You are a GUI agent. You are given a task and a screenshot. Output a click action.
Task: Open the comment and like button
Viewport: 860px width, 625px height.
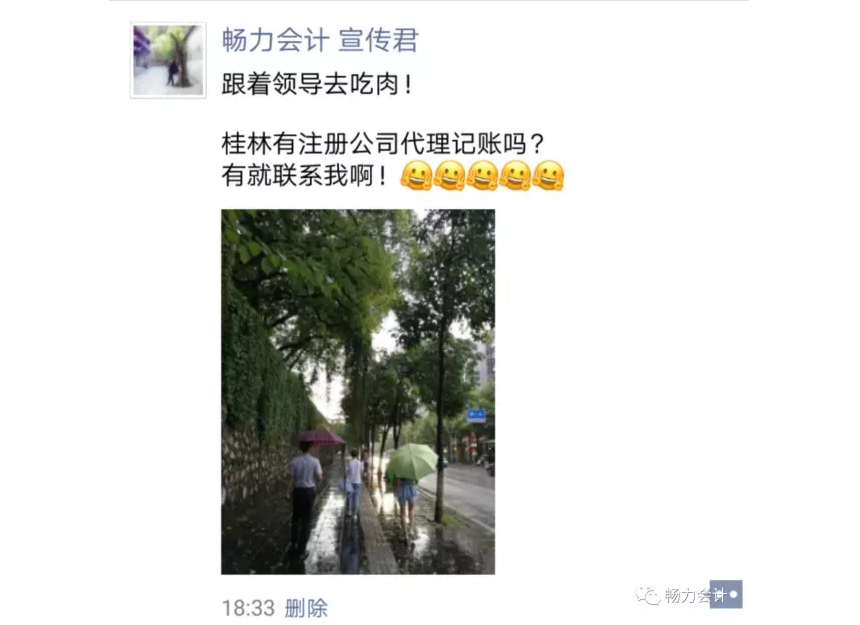click(726, 594)
